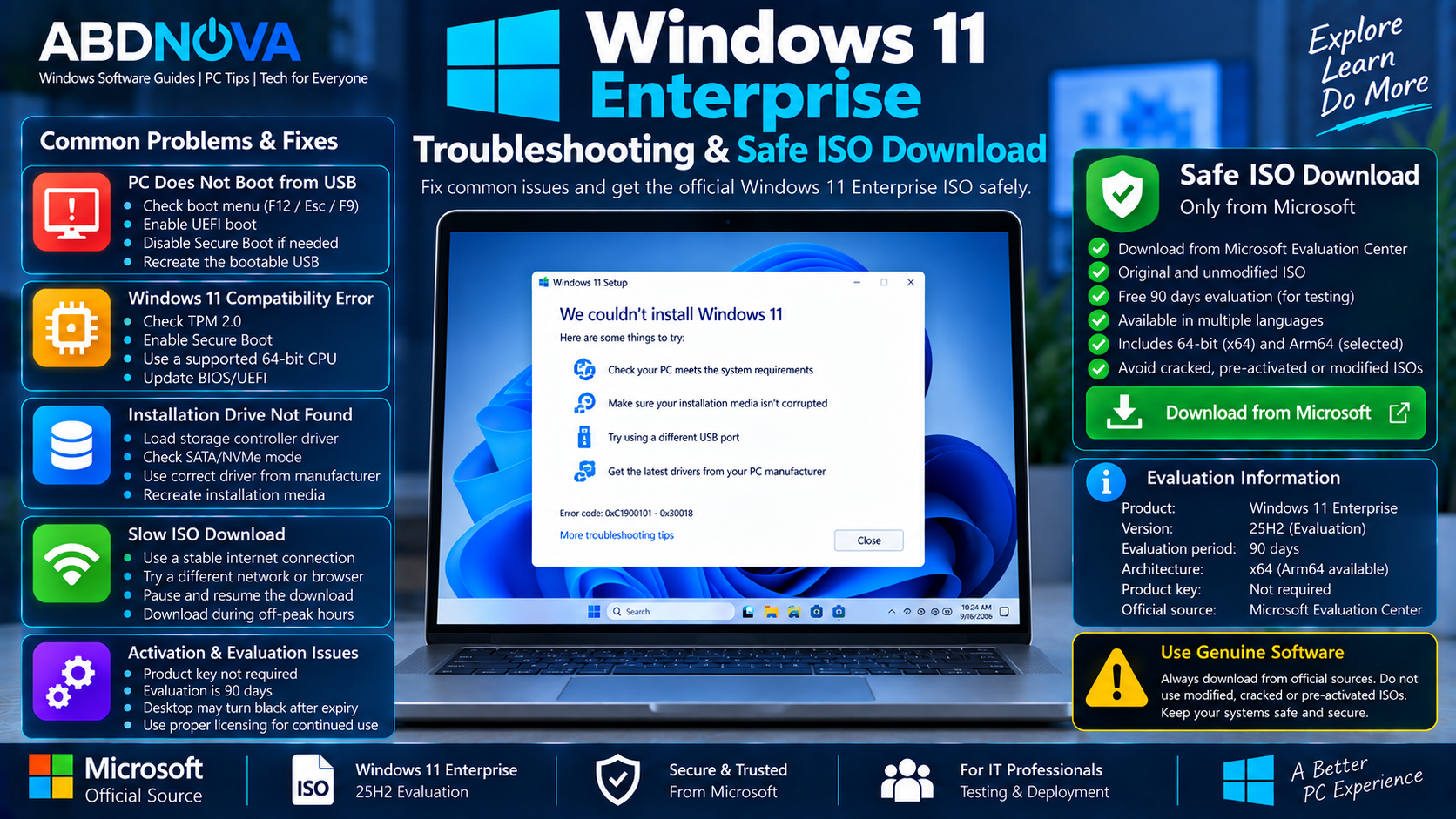
Task: Click the ISO file icon in the footer
Action: [x=313, y=779]
